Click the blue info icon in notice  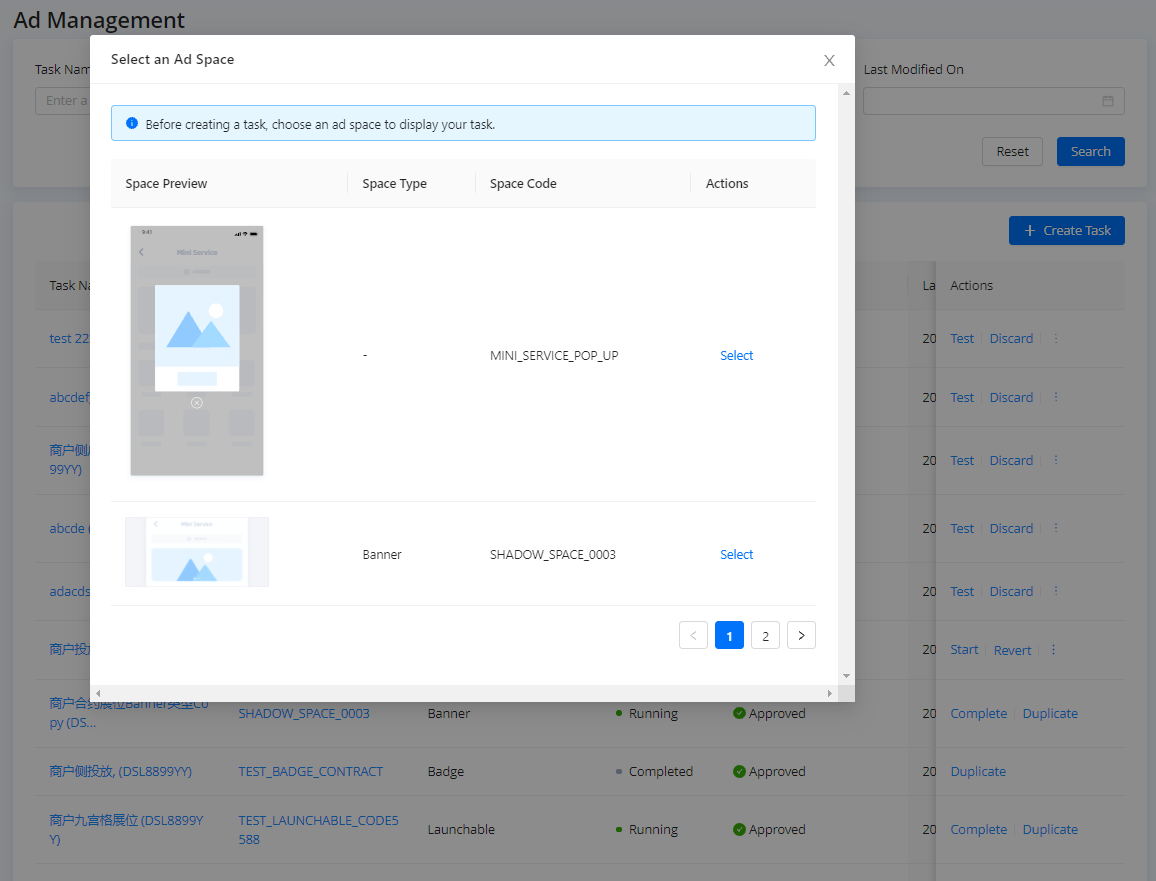131,124
